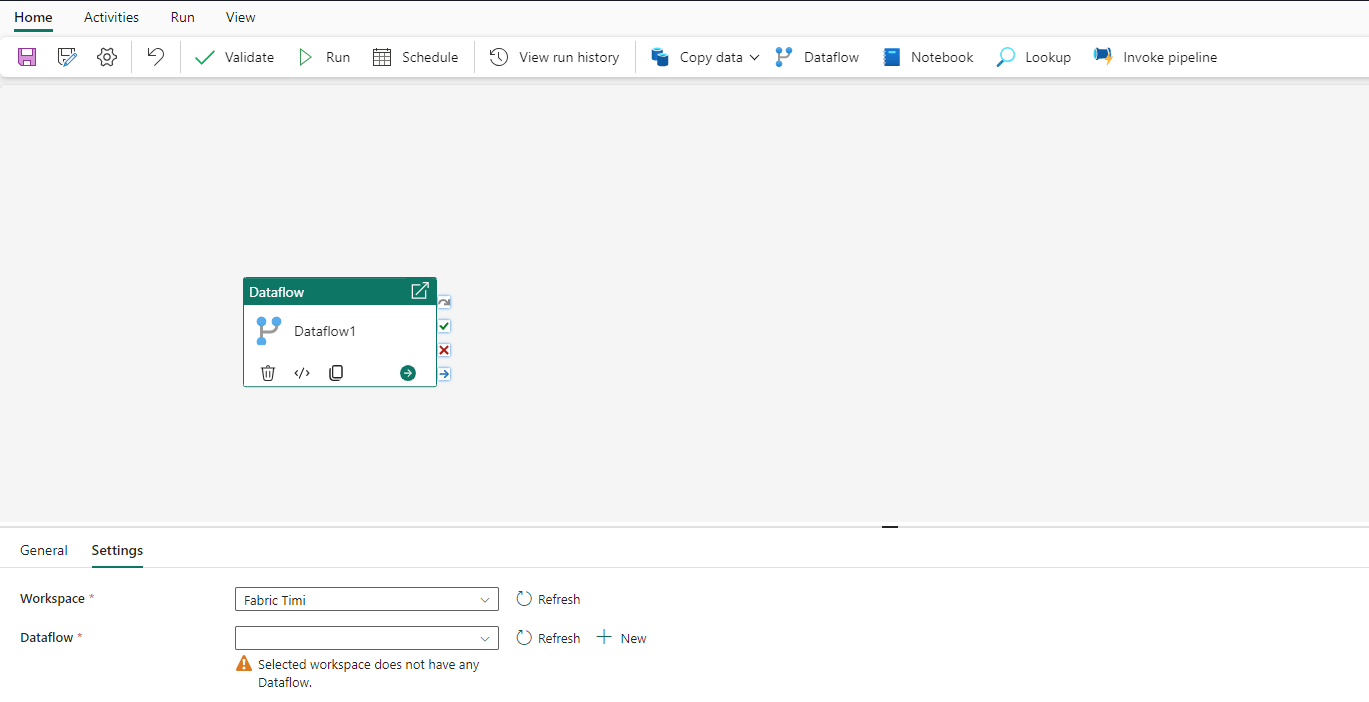Expand the Copy data dropdown arrow

point(754,58)
